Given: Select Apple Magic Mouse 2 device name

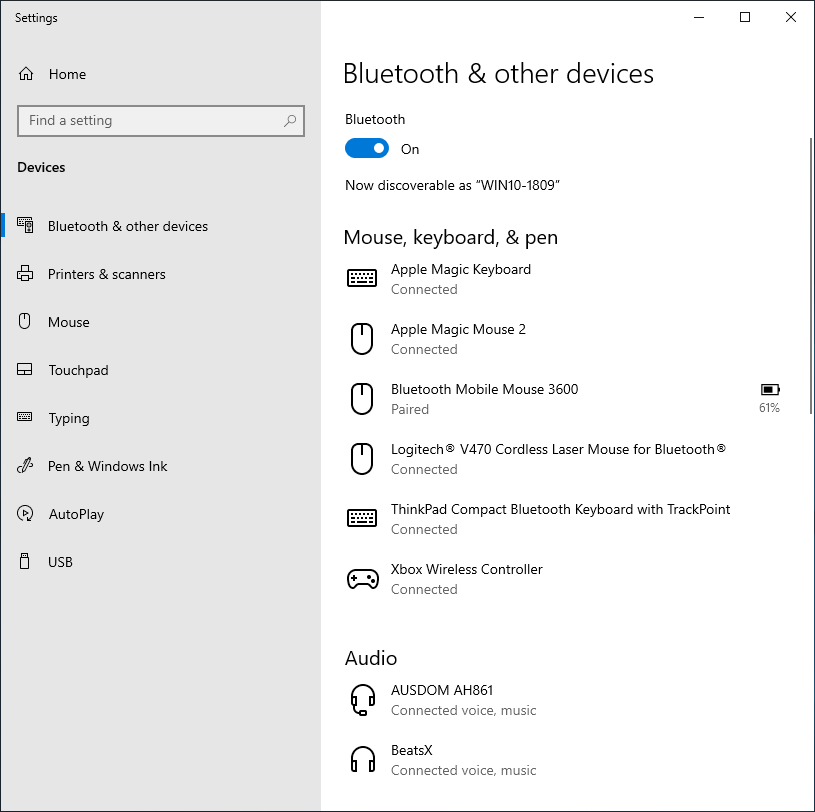Looking at the screenshot, I should point(458,329).
